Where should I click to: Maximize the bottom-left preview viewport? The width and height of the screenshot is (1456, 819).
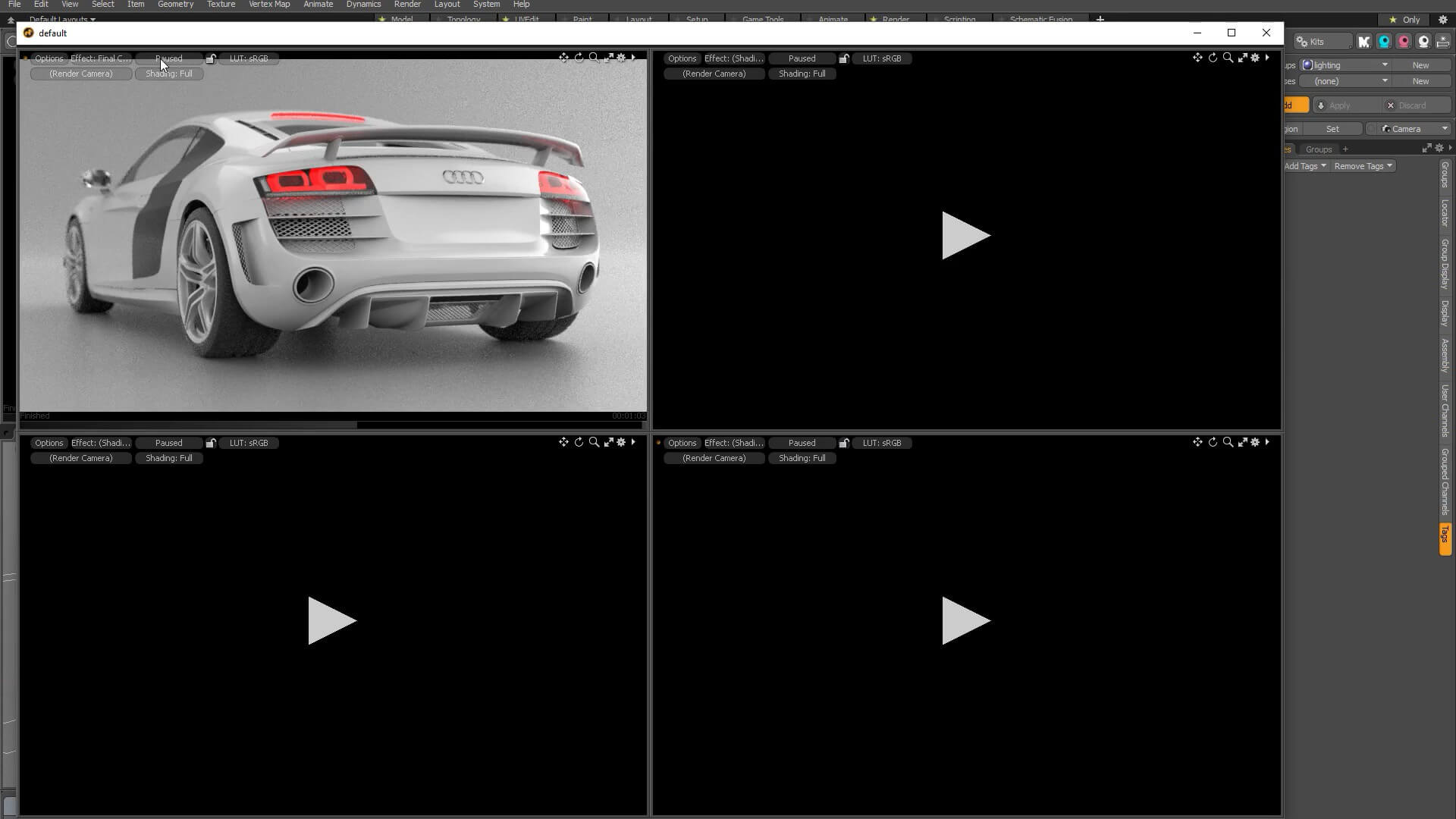tap(609, 442)
